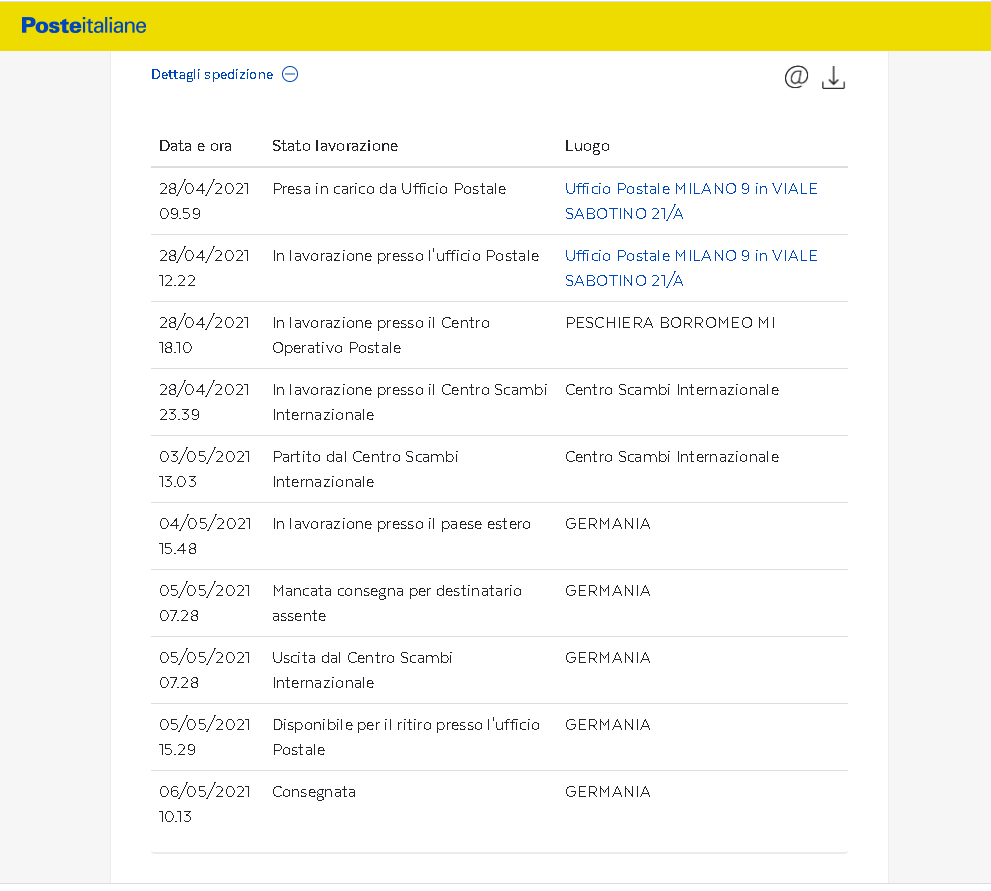The height and width of the screenshot is (891, 991).
Task: Open the MILANO 9 link in 09.59 row
Action: 690,201
